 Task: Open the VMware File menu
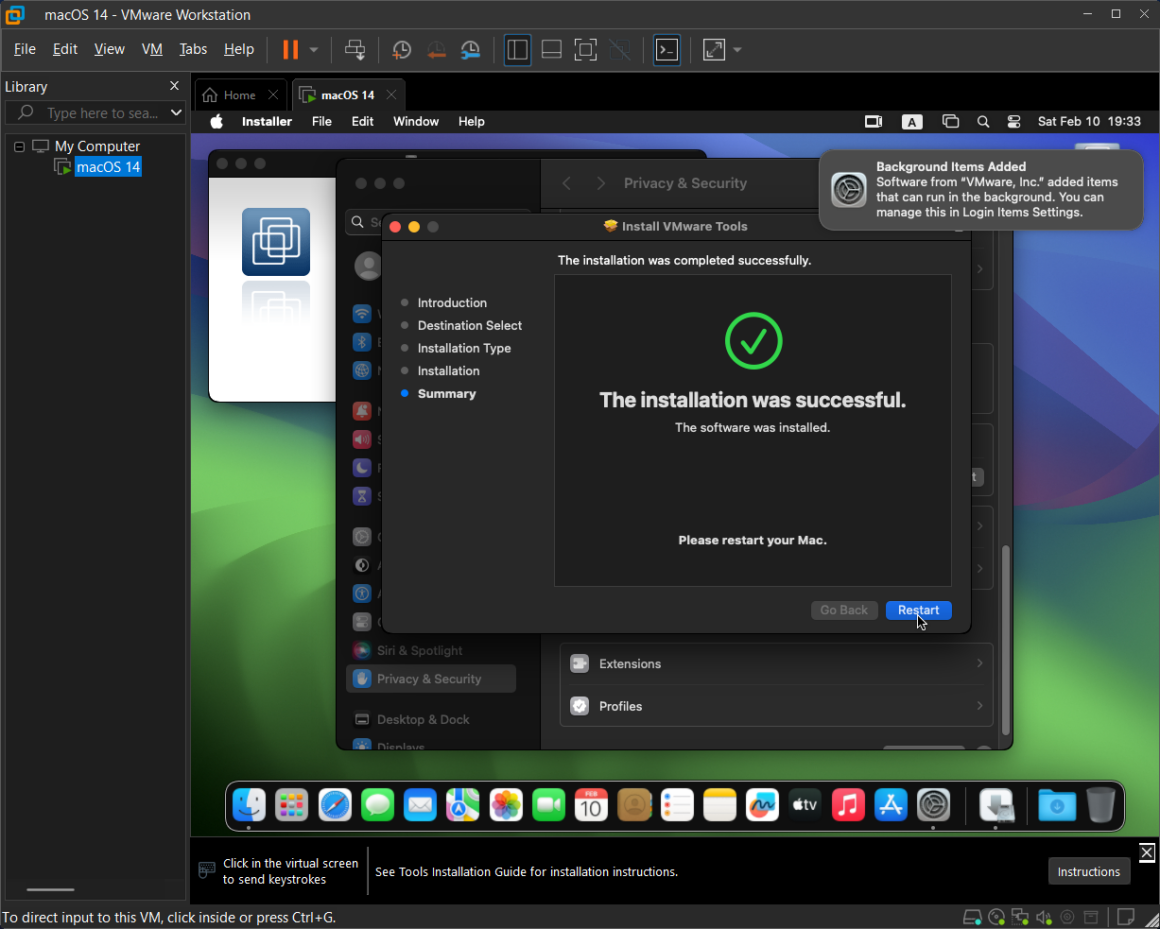[24, 49]
